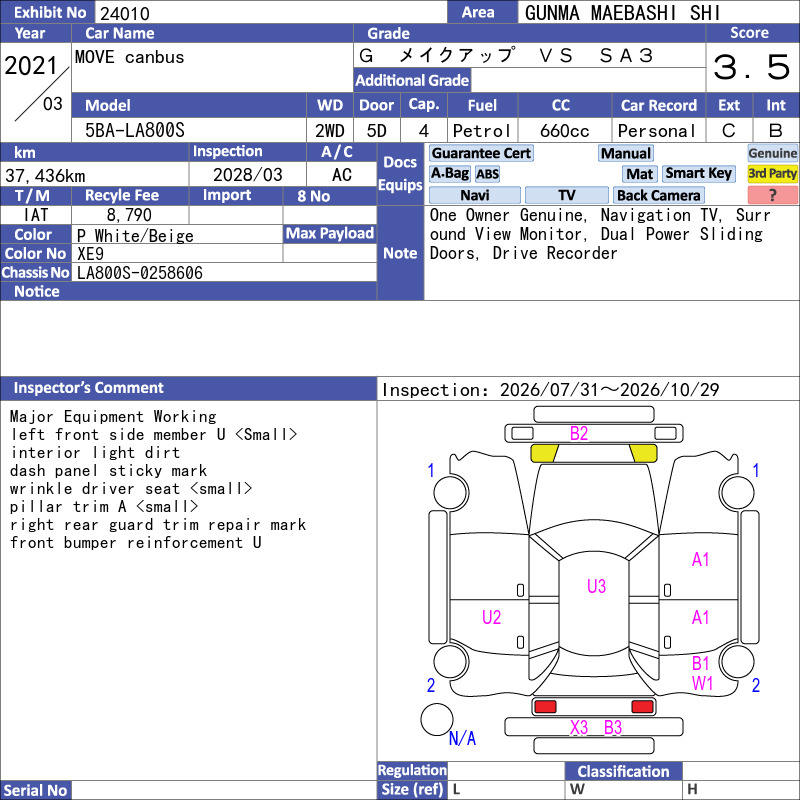Click the right yellow headlight in diagram
This screenshot has width=800, height=800.
click(643, 453)
